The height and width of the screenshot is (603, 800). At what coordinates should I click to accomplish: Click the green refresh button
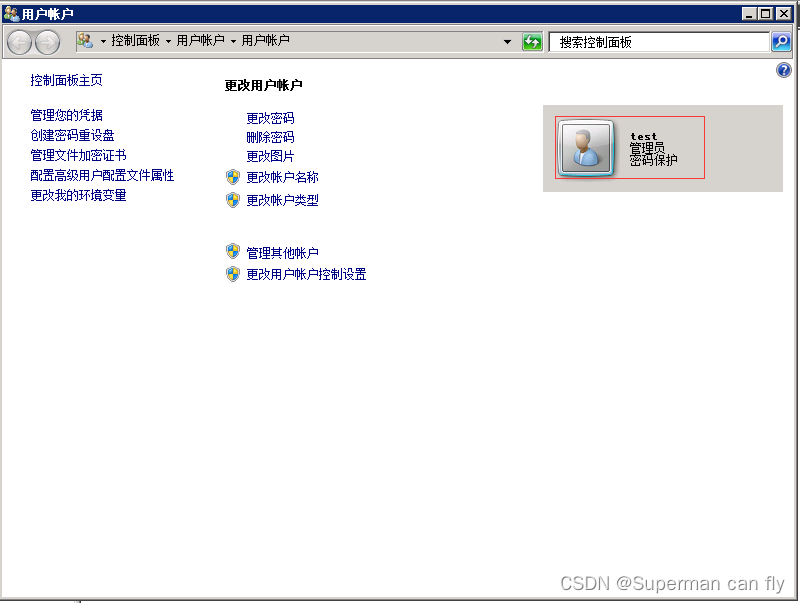click(532, 41)
